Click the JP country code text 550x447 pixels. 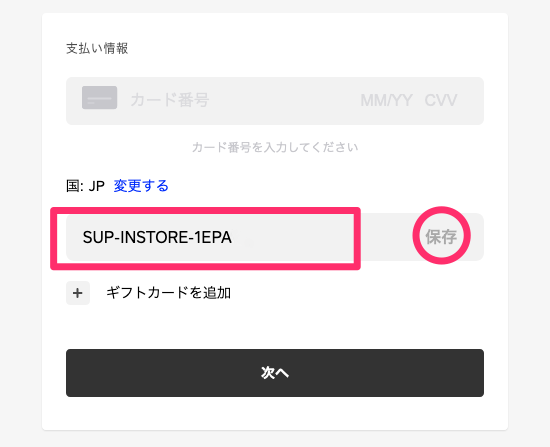pos(96,186)
